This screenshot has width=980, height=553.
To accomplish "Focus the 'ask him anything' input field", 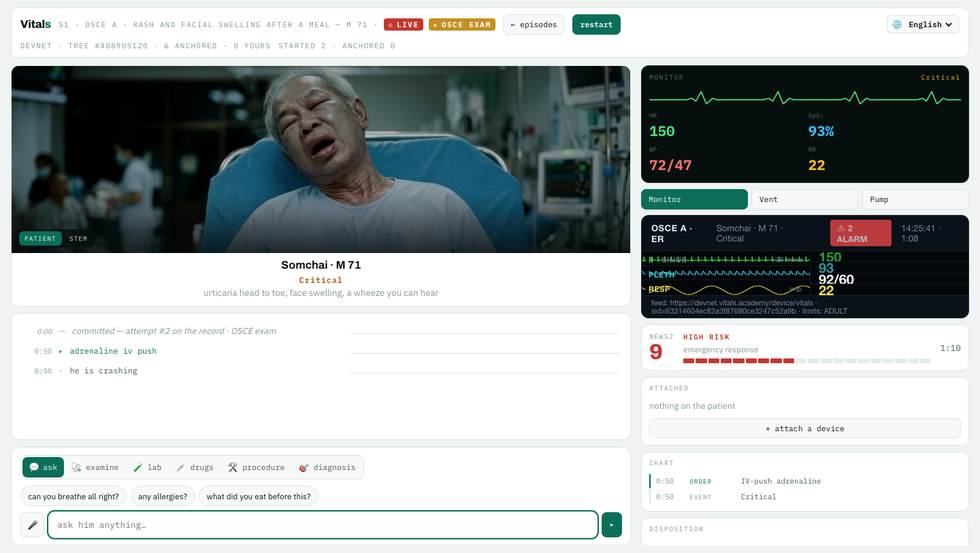I will click(322, 525).
